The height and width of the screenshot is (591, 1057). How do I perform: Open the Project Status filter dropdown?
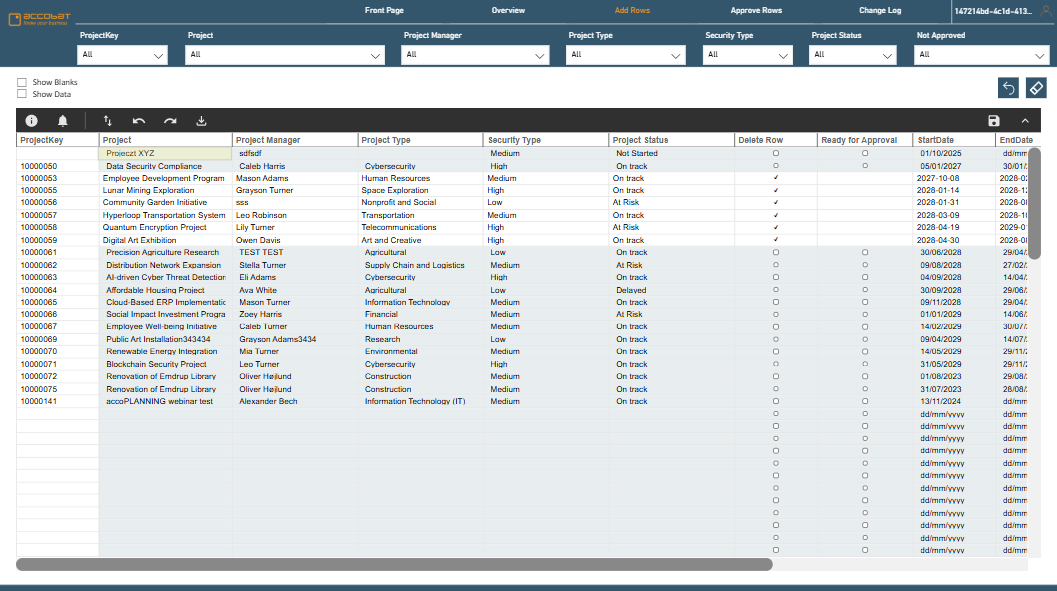(x=853, y=55)
